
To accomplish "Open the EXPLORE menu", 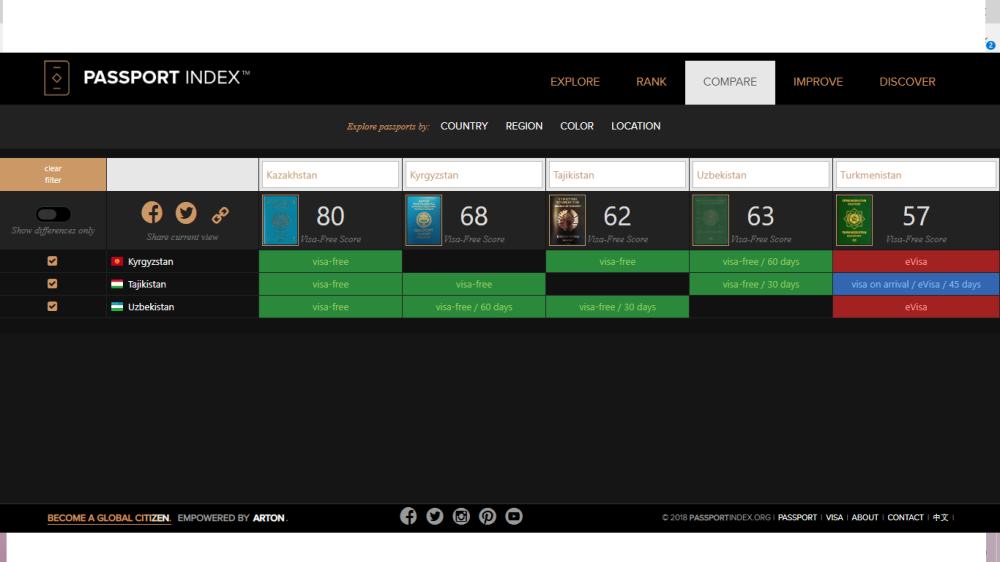I will pos(575,82).
